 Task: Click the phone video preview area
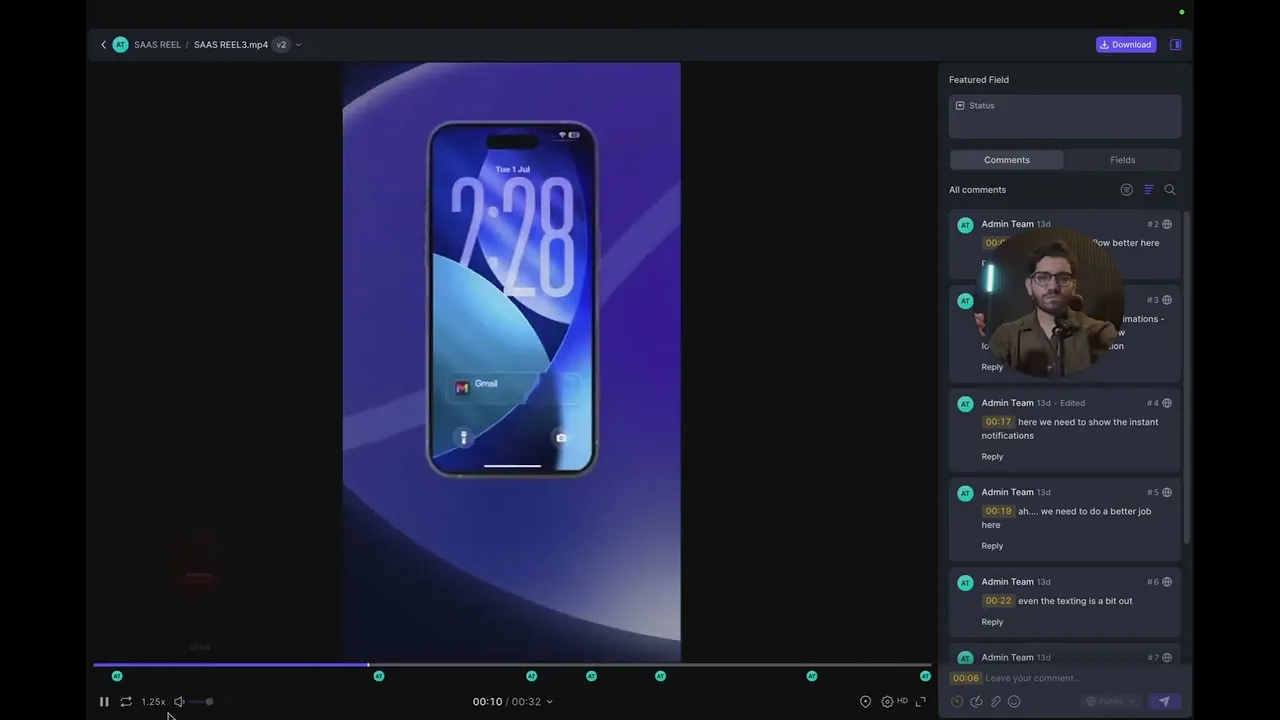[511, 362]
